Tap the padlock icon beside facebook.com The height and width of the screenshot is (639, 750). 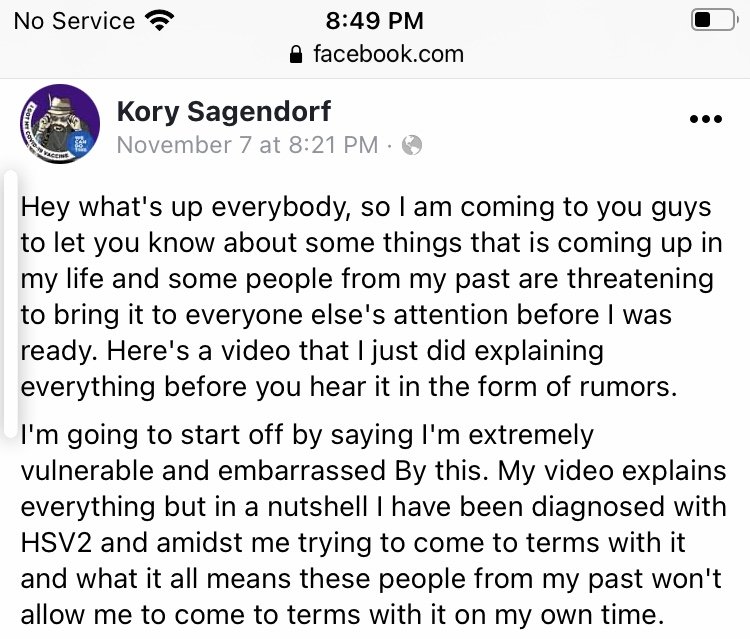(295, 55)
